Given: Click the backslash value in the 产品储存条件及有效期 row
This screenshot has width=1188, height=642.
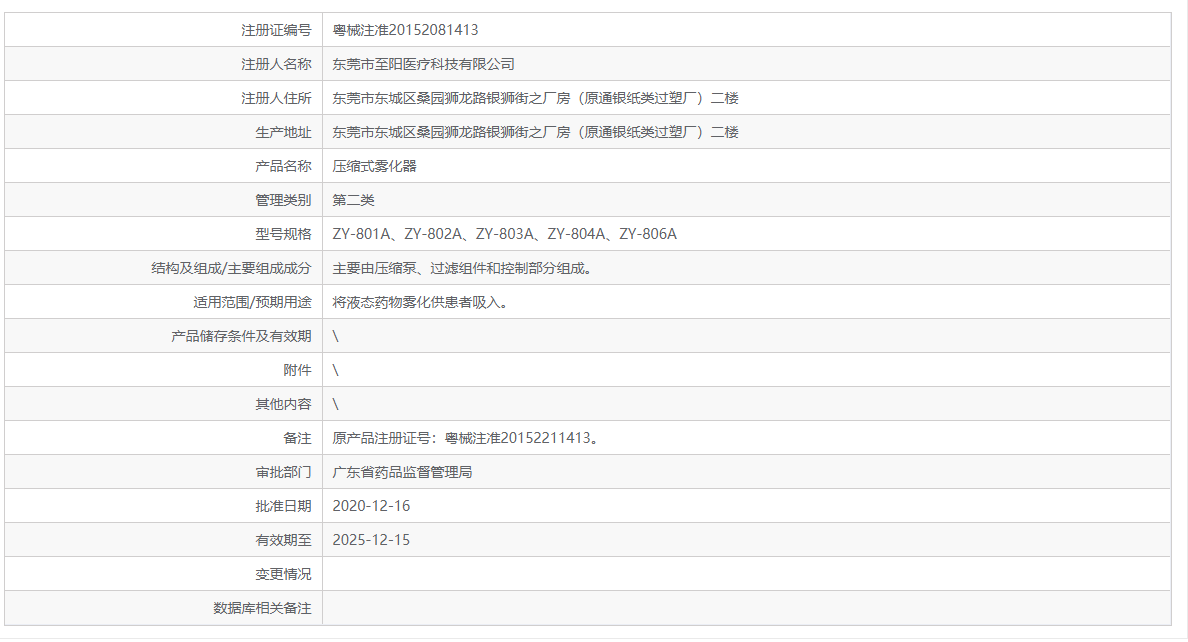Looking at the screenshot, I should pyautogui.click(x=336, y=337).
